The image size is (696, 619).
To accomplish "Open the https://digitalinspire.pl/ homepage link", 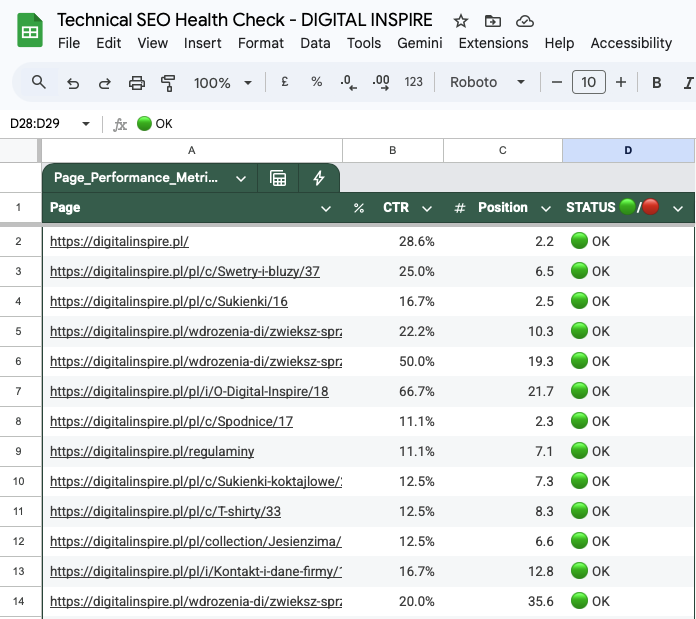I will tap(119, 241).
